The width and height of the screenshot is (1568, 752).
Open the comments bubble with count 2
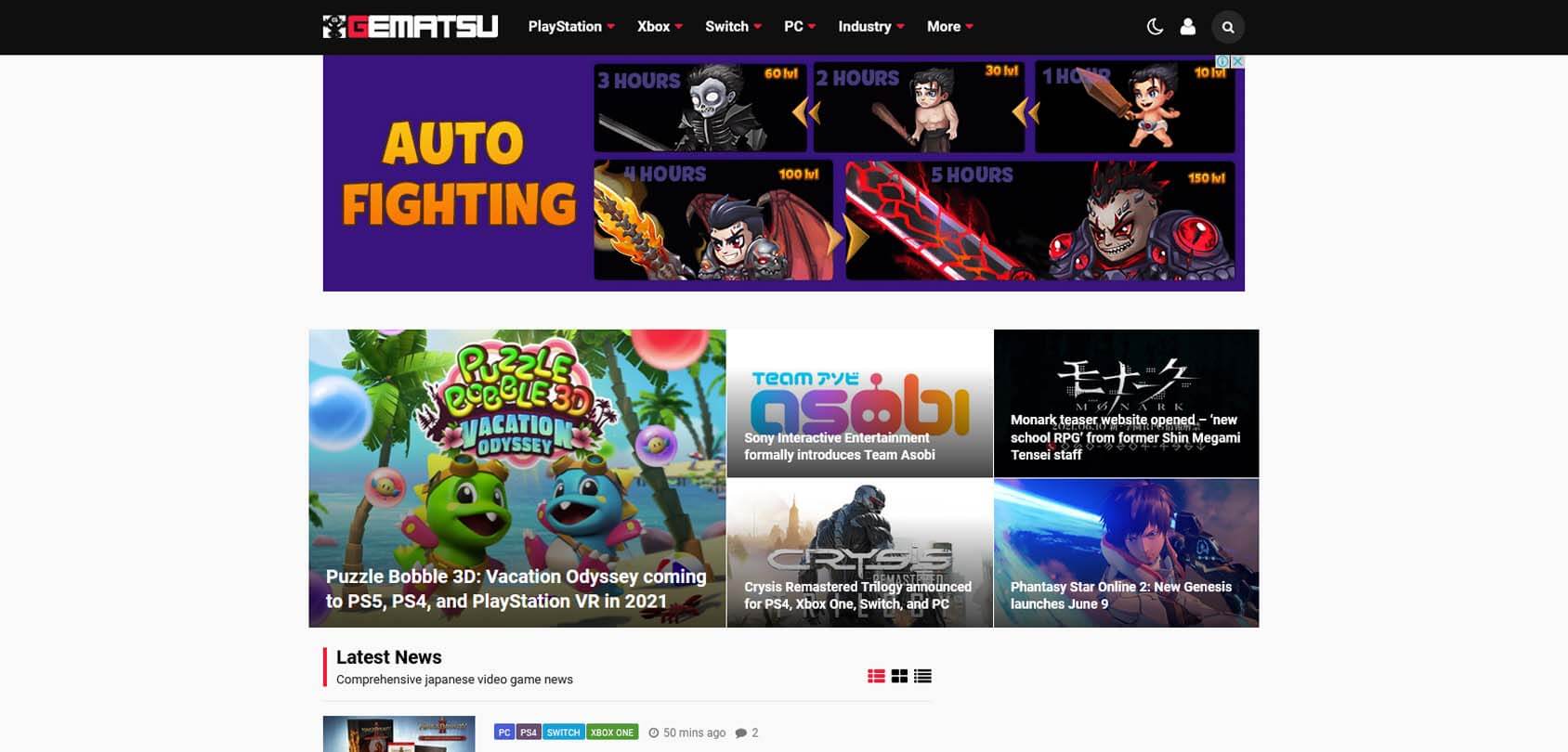click(x=747, y=733)
